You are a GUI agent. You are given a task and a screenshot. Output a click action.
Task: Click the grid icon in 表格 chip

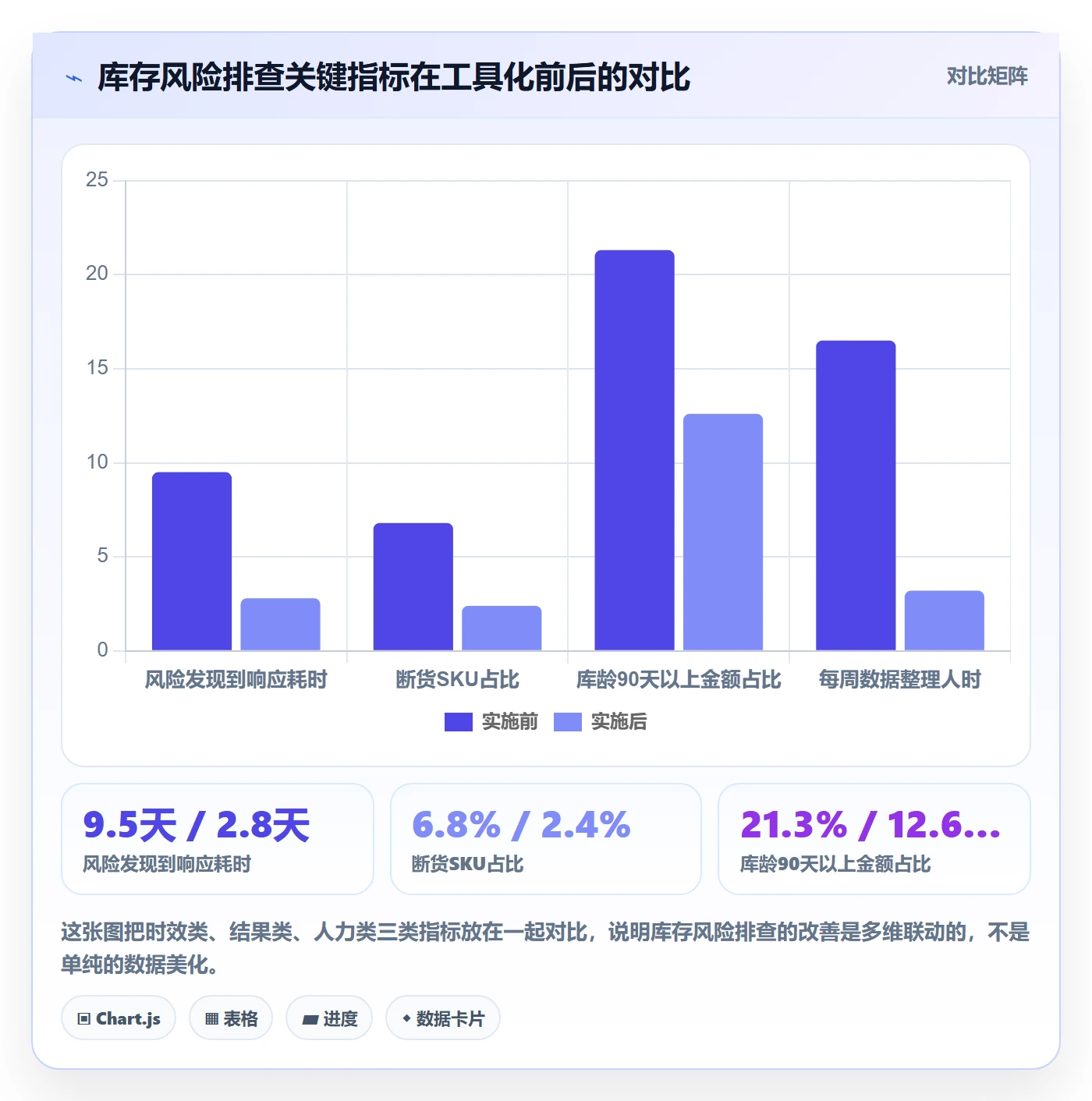point(211,1018)
